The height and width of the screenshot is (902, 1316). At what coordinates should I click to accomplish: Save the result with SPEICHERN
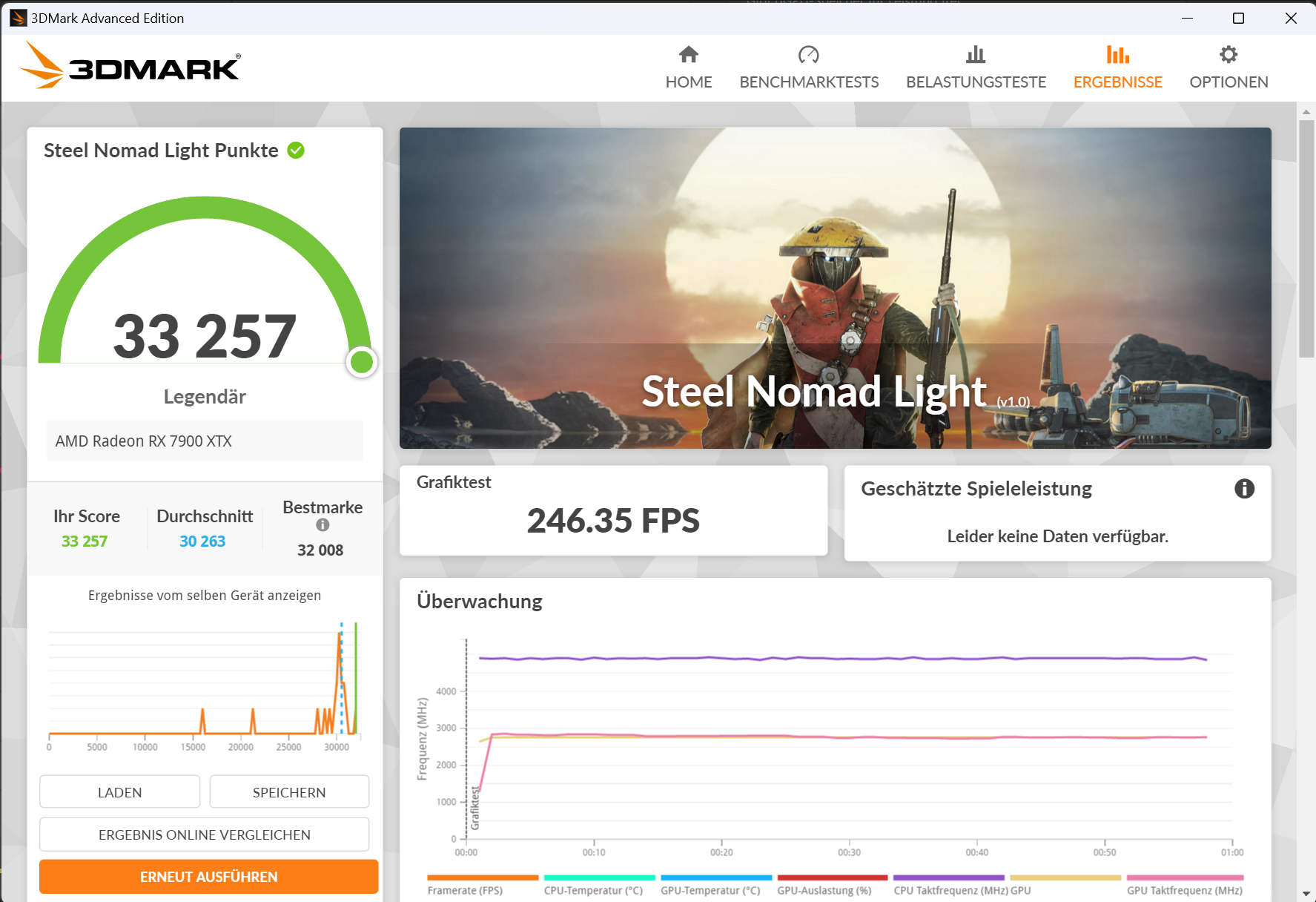pyautogui.click(x=289, y=792)
